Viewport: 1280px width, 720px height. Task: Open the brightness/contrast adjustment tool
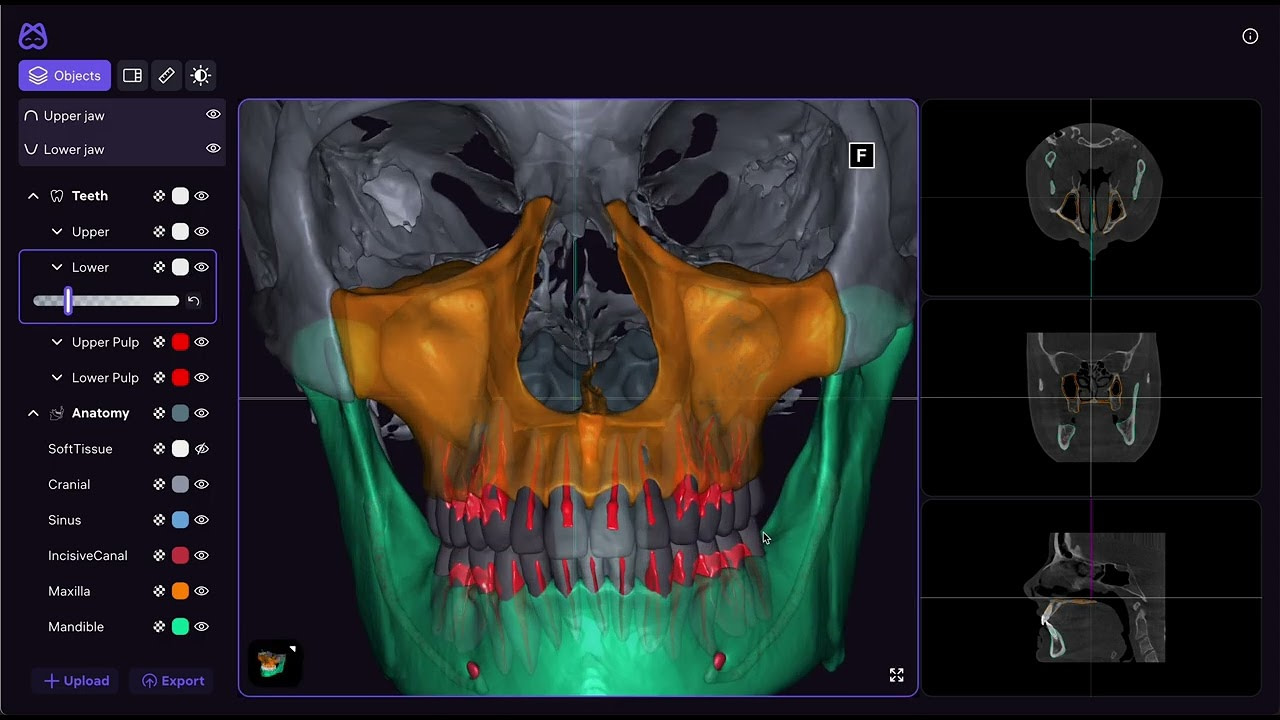[x=200, y=75]
